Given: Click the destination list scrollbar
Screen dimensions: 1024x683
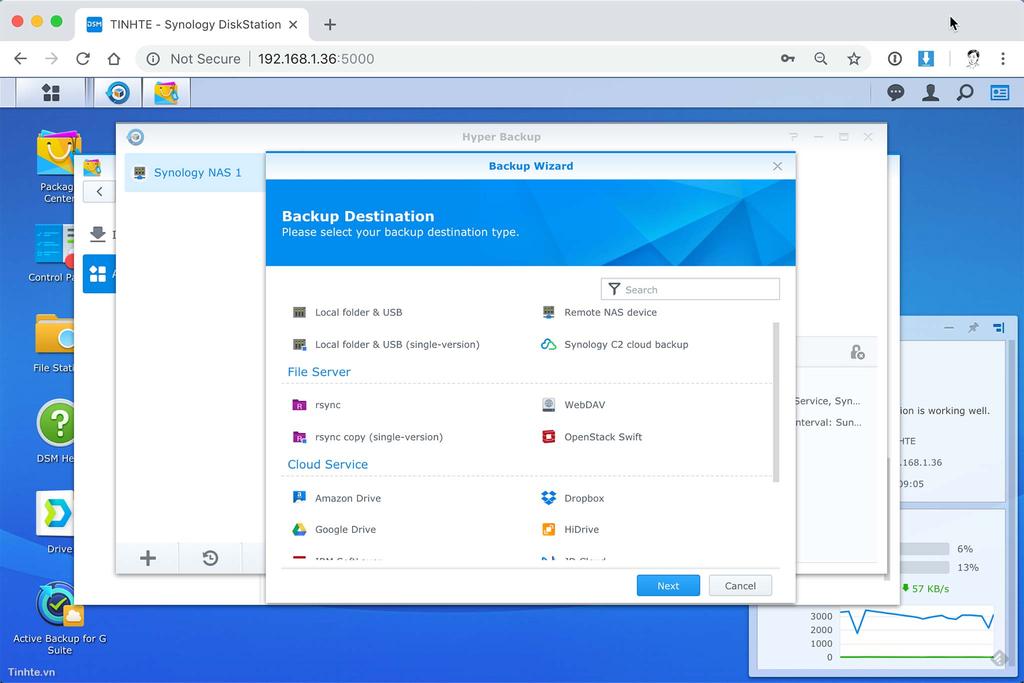Looking at the screenshot, I should 776,402.
